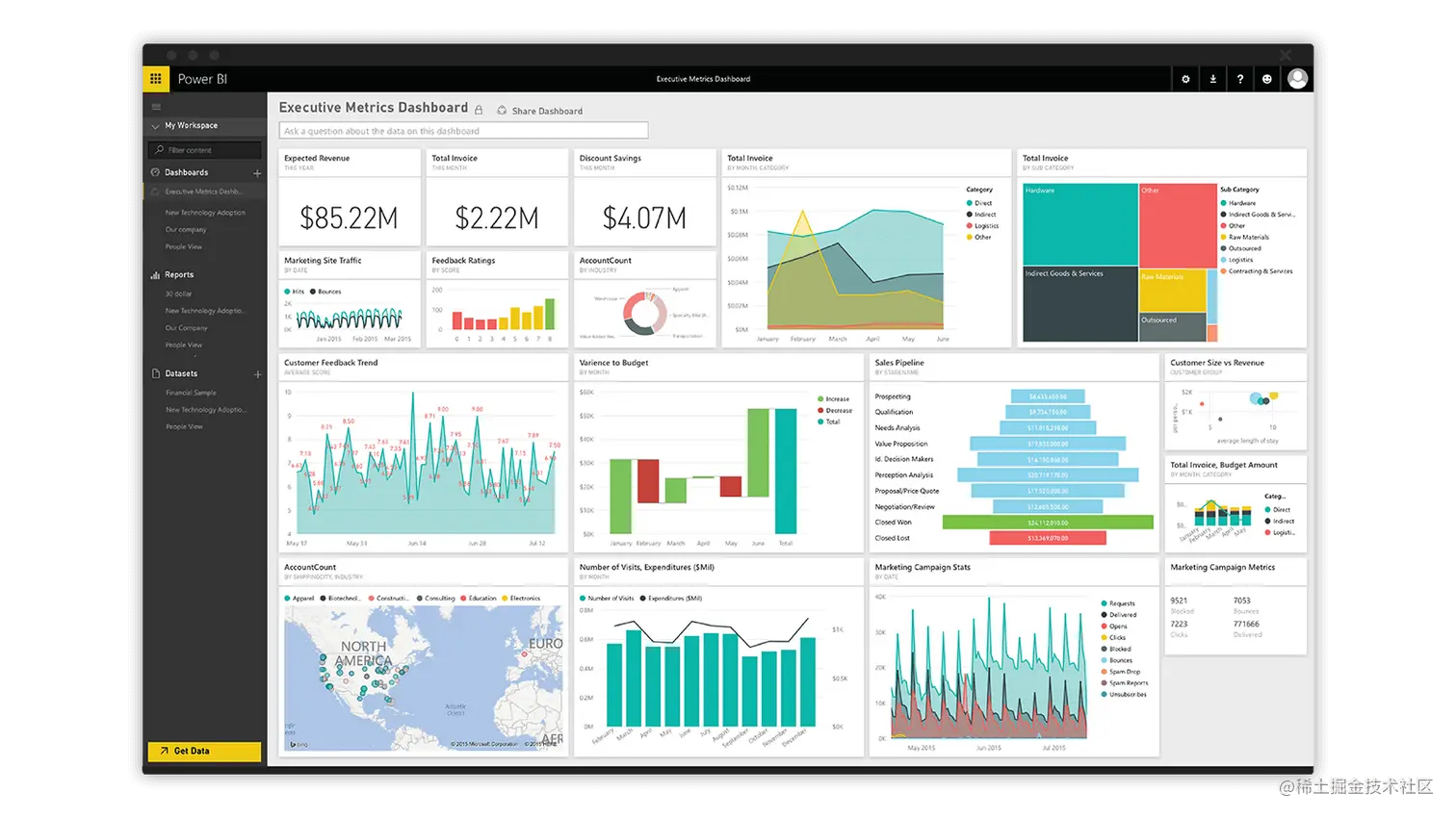Open your account profile avatar

[1297, 78]
